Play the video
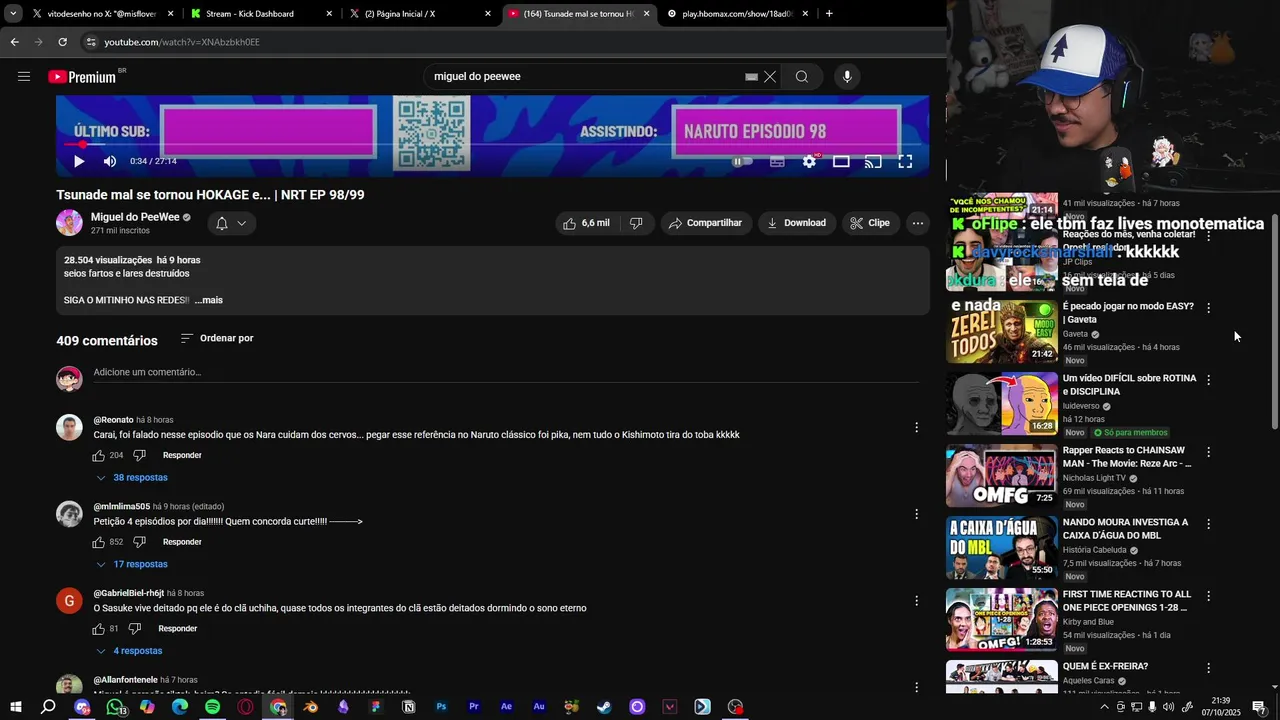The image size is (1280, 720). (x=79, y=161)
